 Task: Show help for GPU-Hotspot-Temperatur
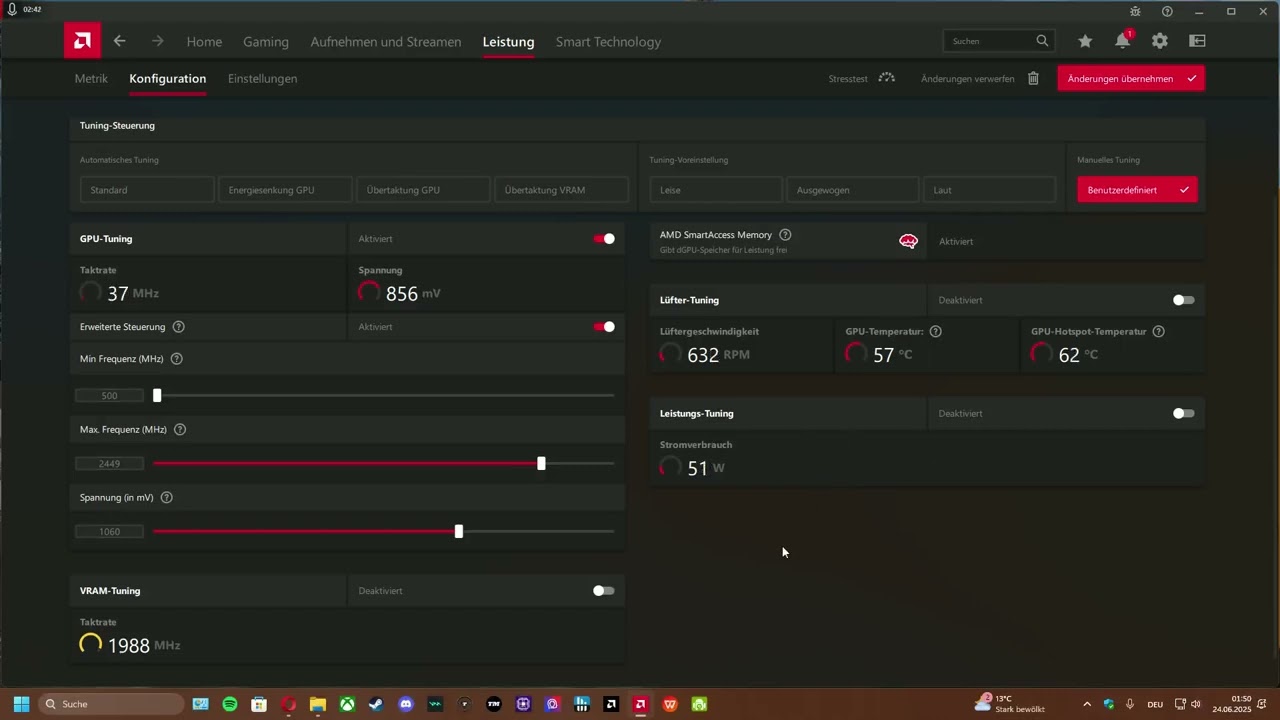[x=1158, y=331]
